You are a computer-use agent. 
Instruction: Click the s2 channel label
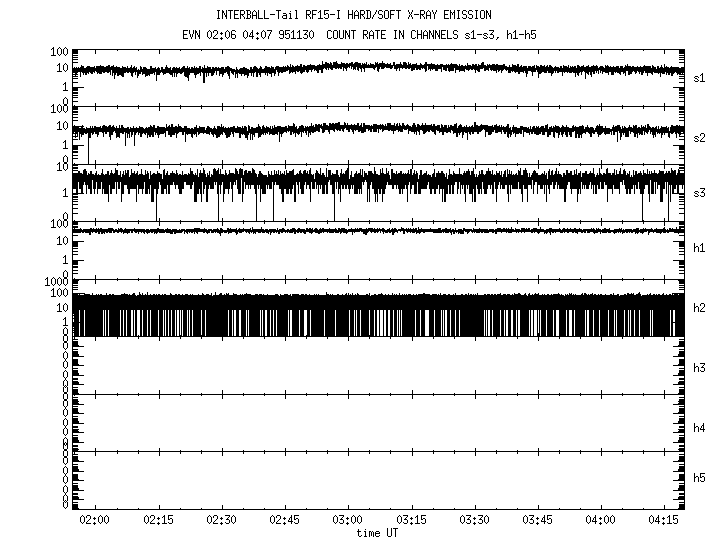[x=700, y=137]
